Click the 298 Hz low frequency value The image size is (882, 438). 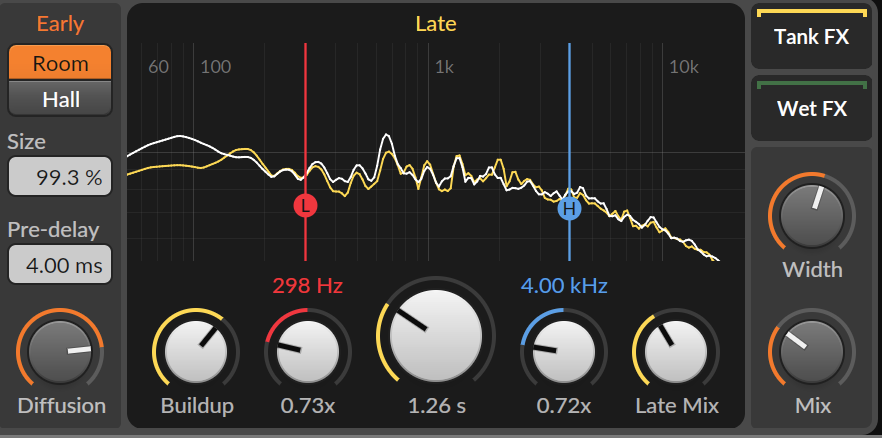[x=308, y=286]
